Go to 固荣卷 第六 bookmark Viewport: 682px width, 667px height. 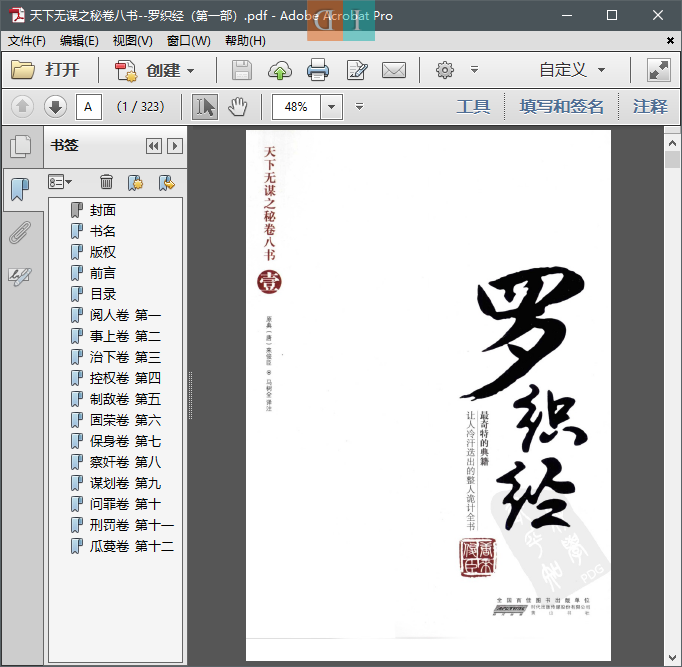125,420
